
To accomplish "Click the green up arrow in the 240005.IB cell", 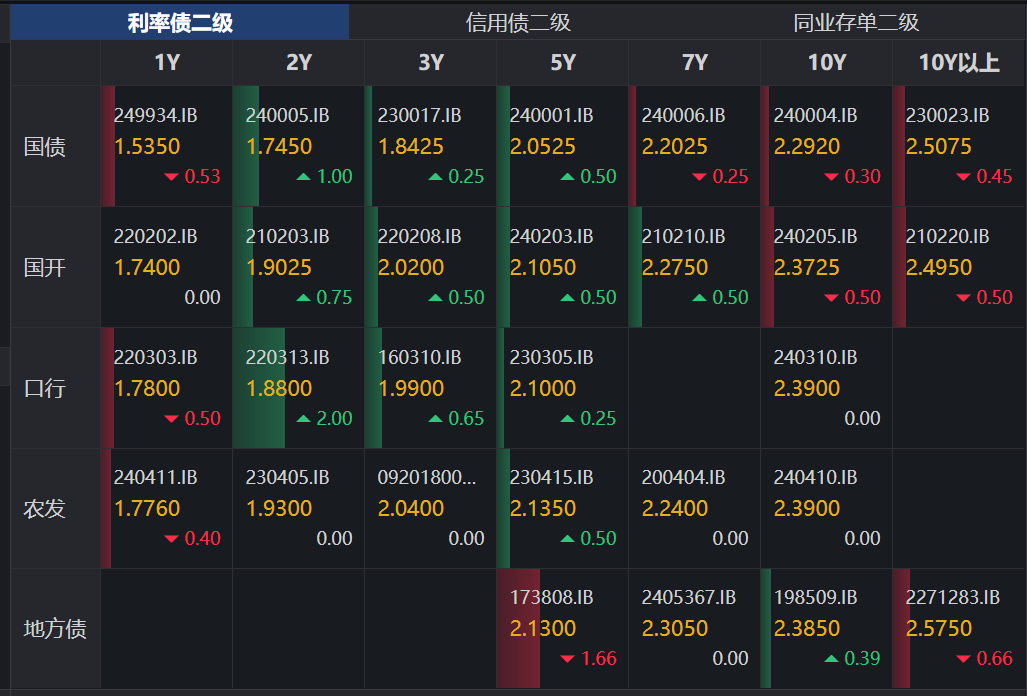I will tap(304, 177).
